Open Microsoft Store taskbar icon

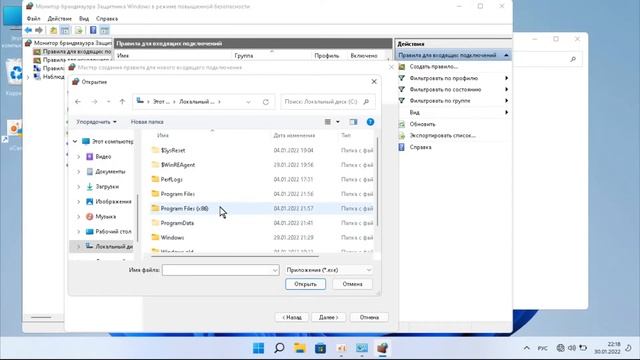point(320,348)
